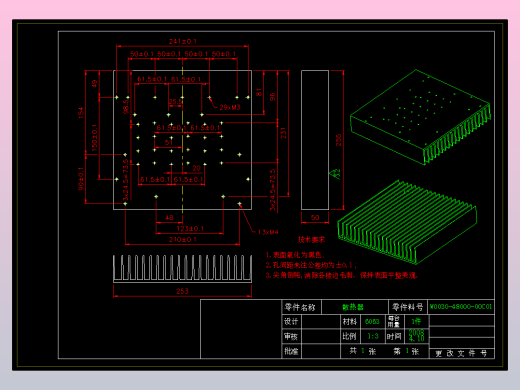Select the 235 height dimension of side view

coord(339,140)
